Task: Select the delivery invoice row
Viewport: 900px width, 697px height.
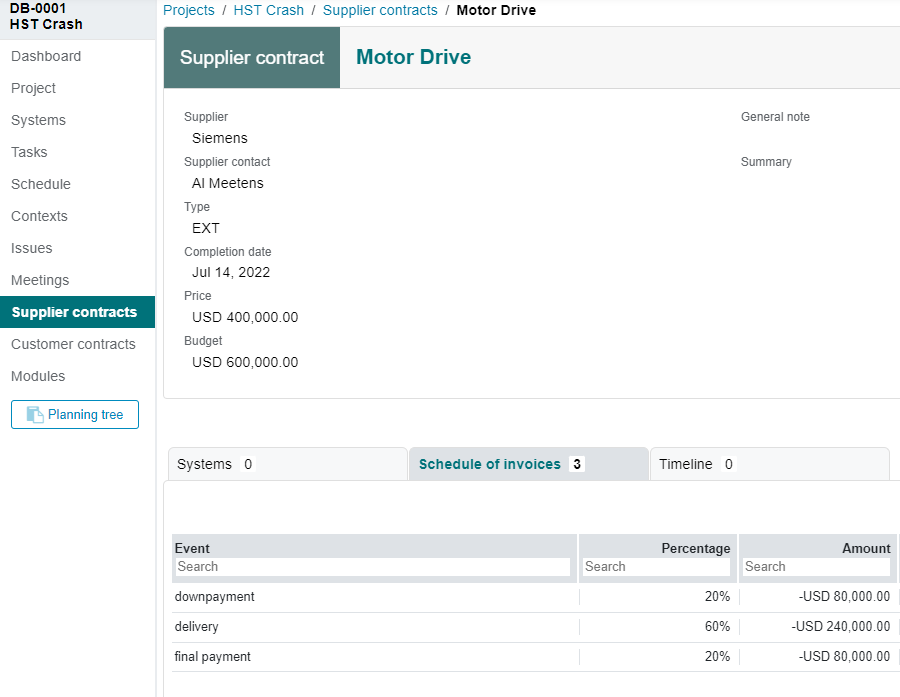Action: 535,627
